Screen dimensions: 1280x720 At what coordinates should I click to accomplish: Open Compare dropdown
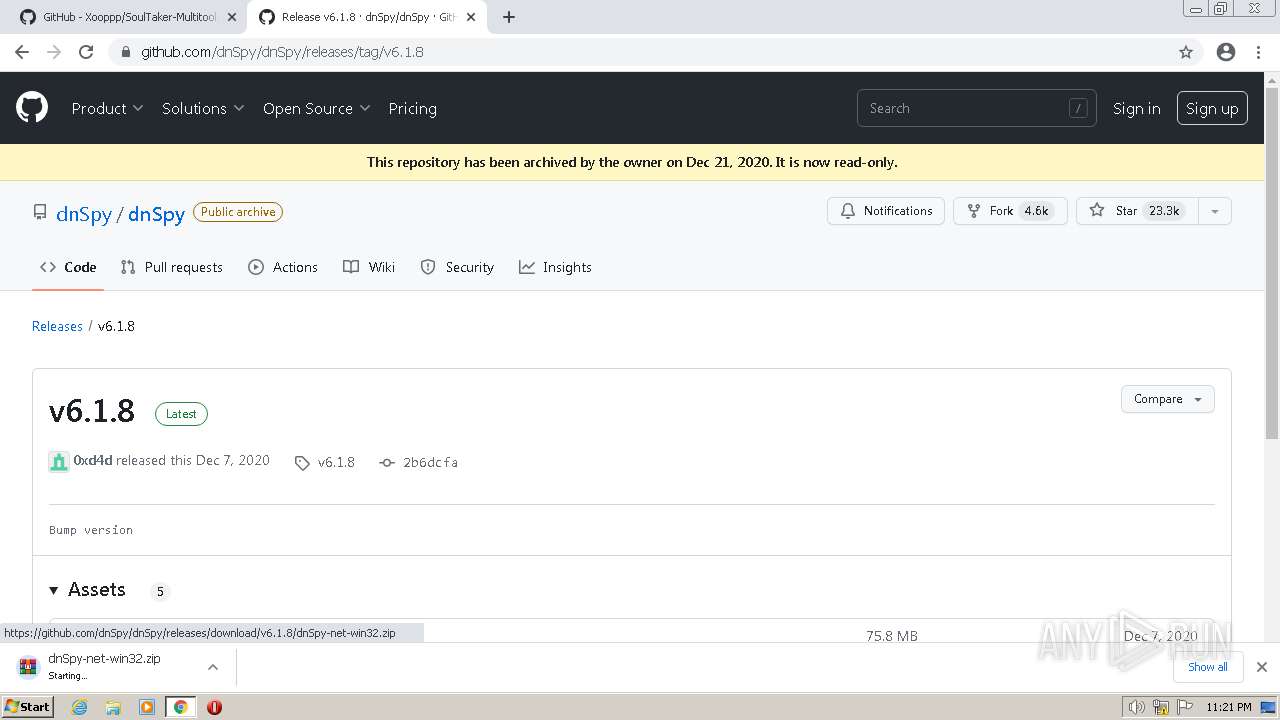point(1167,399)
